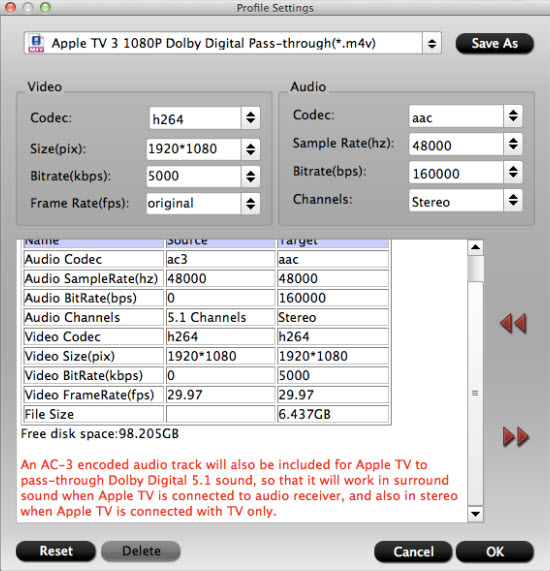Click the video size field showing 1920*1080
The image size is (550, 571).
click(x=194, y=149)
